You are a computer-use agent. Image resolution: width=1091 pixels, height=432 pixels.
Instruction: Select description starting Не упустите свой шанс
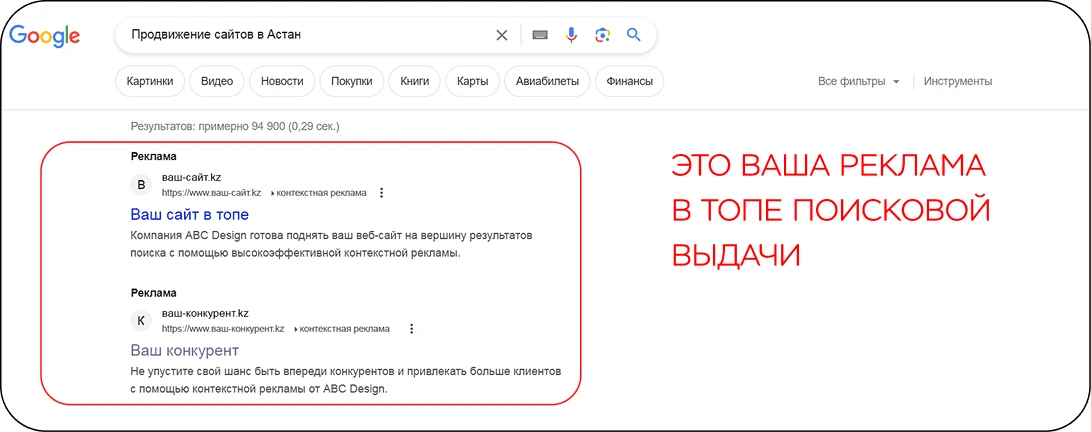click(x=345, y=380)
